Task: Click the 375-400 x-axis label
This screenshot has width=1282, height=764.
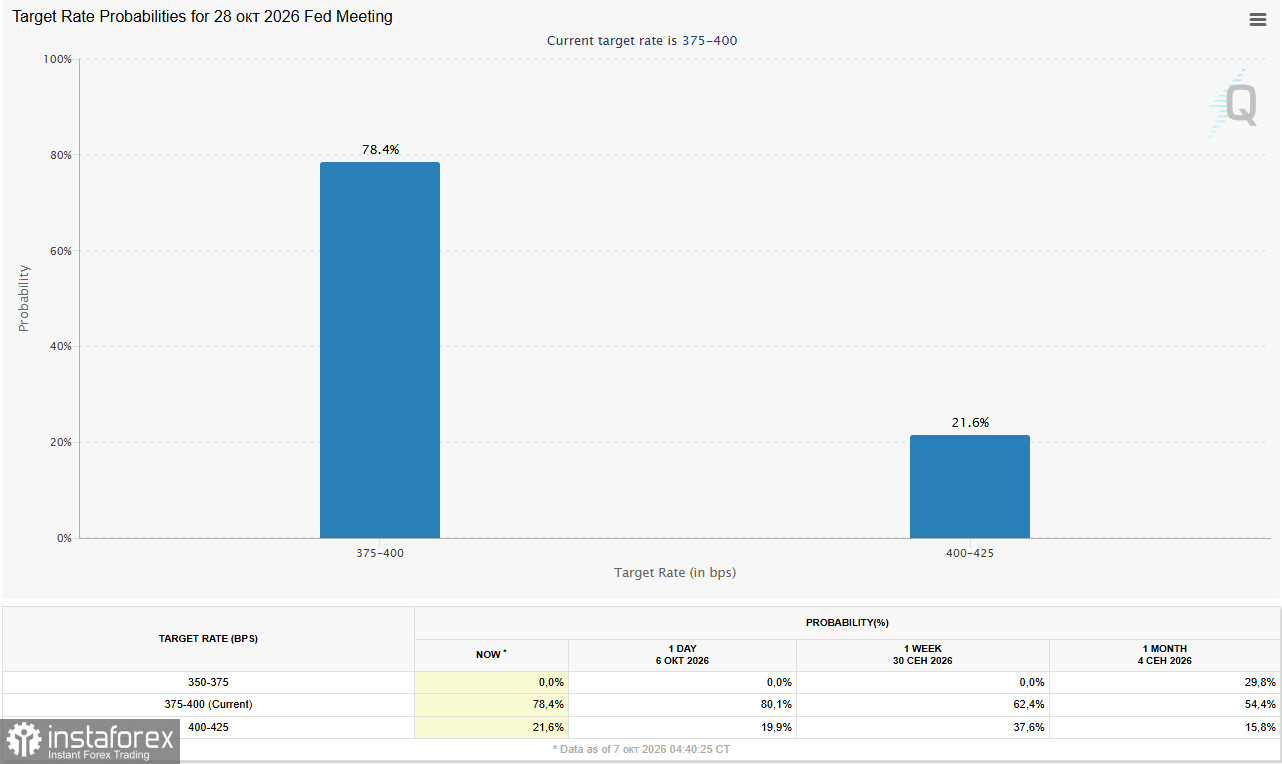Action: pos(380,553)
